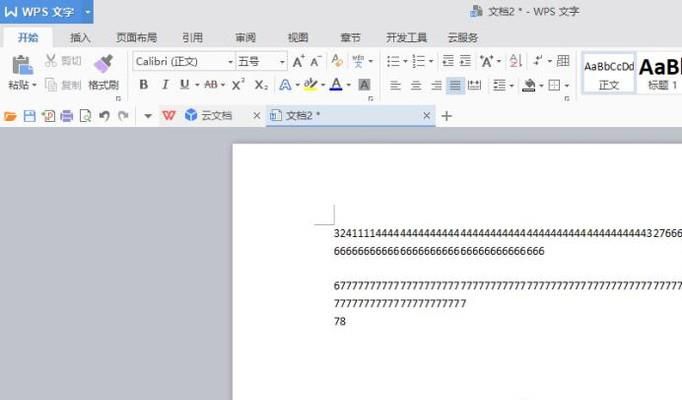Activate the Format Painter brush

[x=104, y=64]
